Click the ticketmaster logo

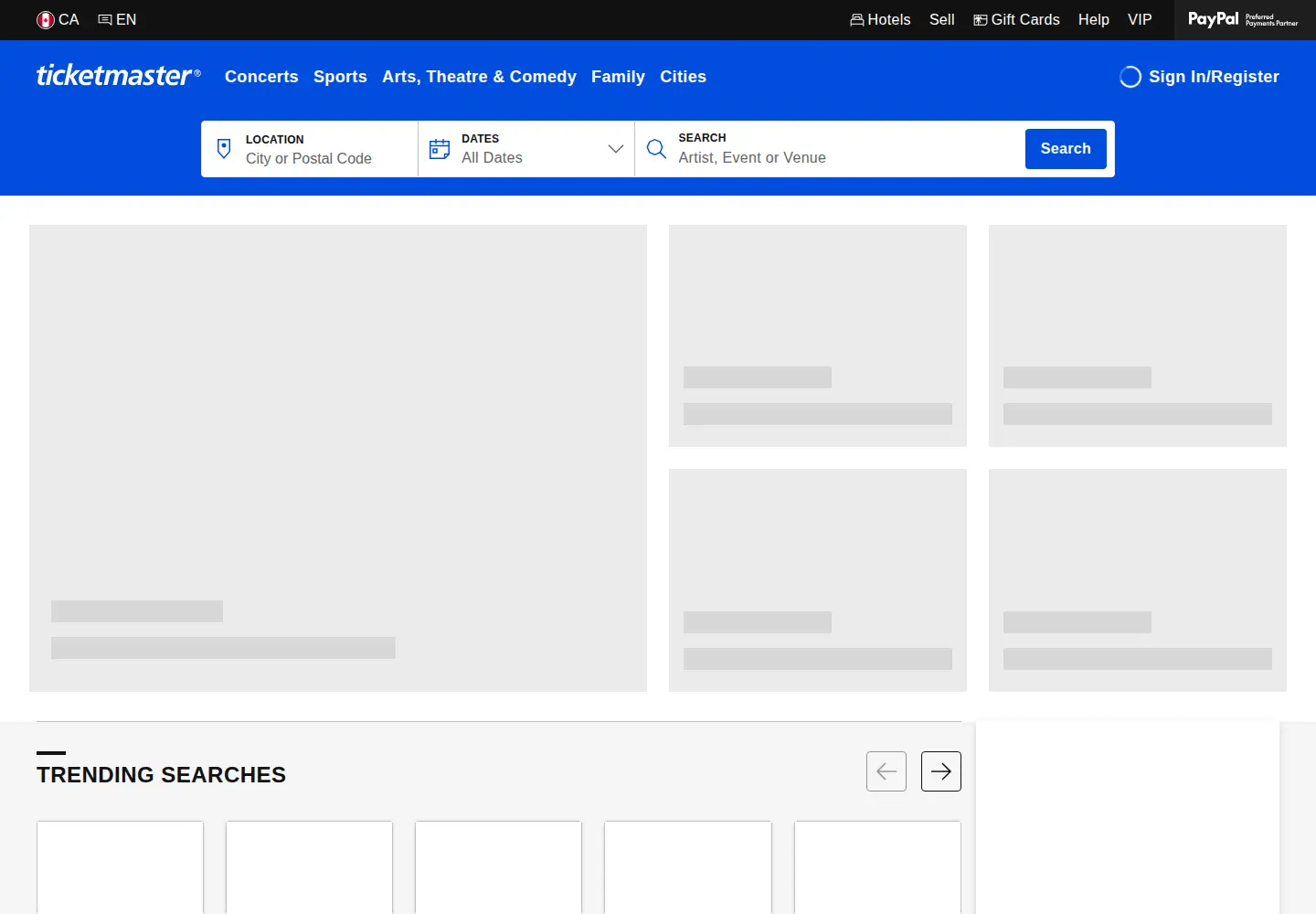tap(118, 75)
